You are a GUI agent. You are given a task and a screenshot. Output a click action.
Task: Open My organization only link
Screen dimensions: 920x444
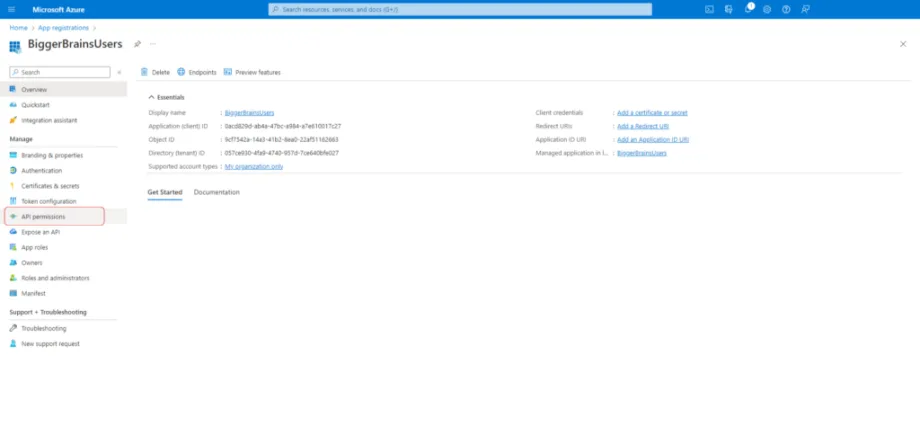click(254, 167)
